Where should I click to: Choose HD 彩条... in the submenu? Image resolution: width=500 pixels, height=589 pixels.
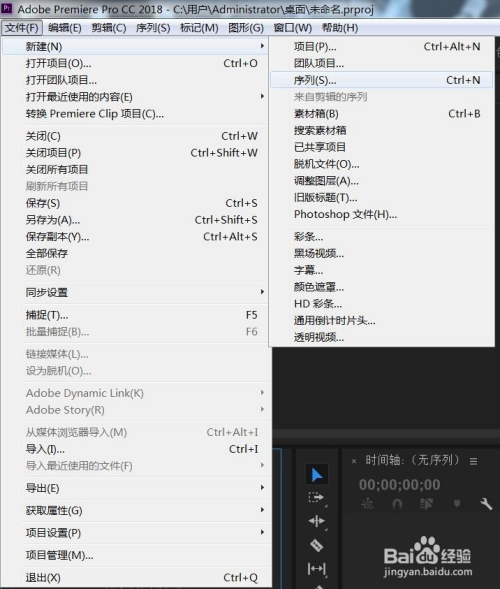(x=381, y=304)
